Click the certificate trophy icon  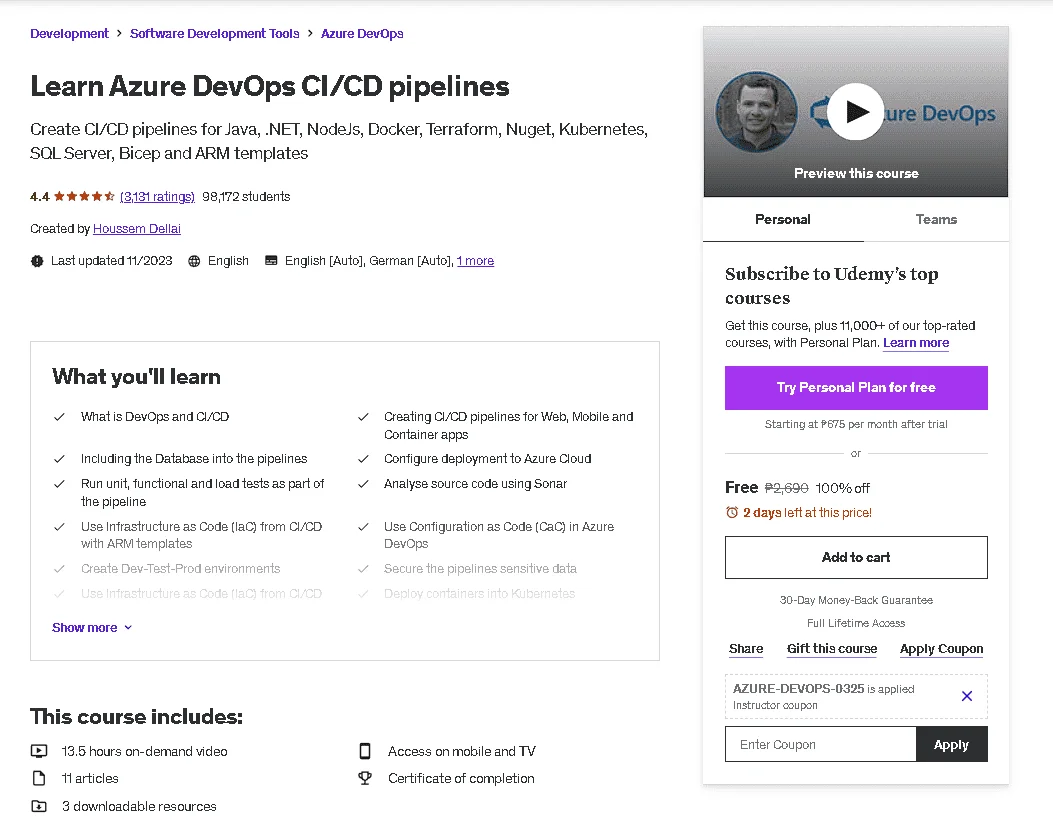click(x=365, y=778)
